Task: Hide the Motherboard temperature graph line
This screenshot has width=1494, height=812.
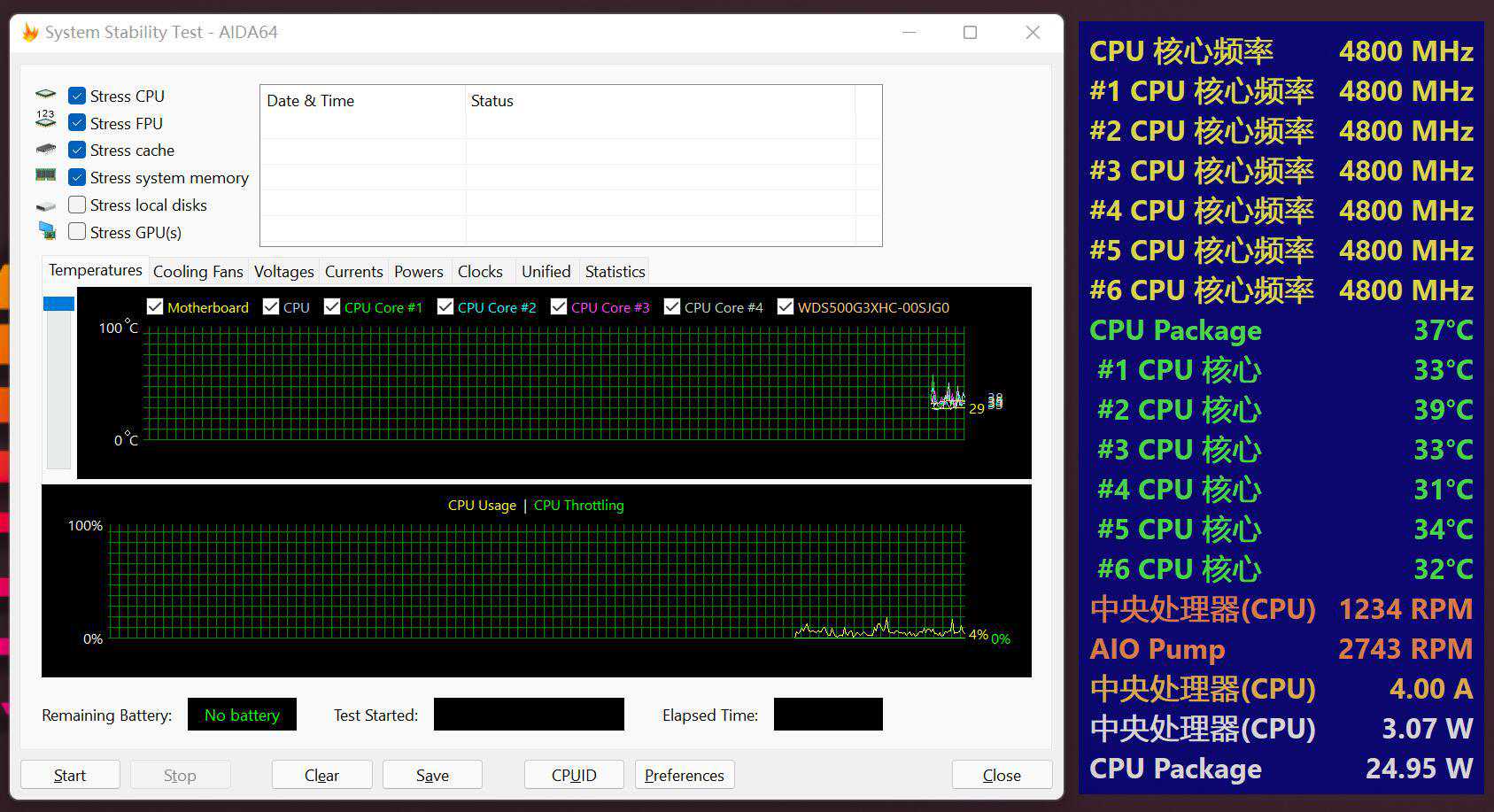Action: click(155, 307)
